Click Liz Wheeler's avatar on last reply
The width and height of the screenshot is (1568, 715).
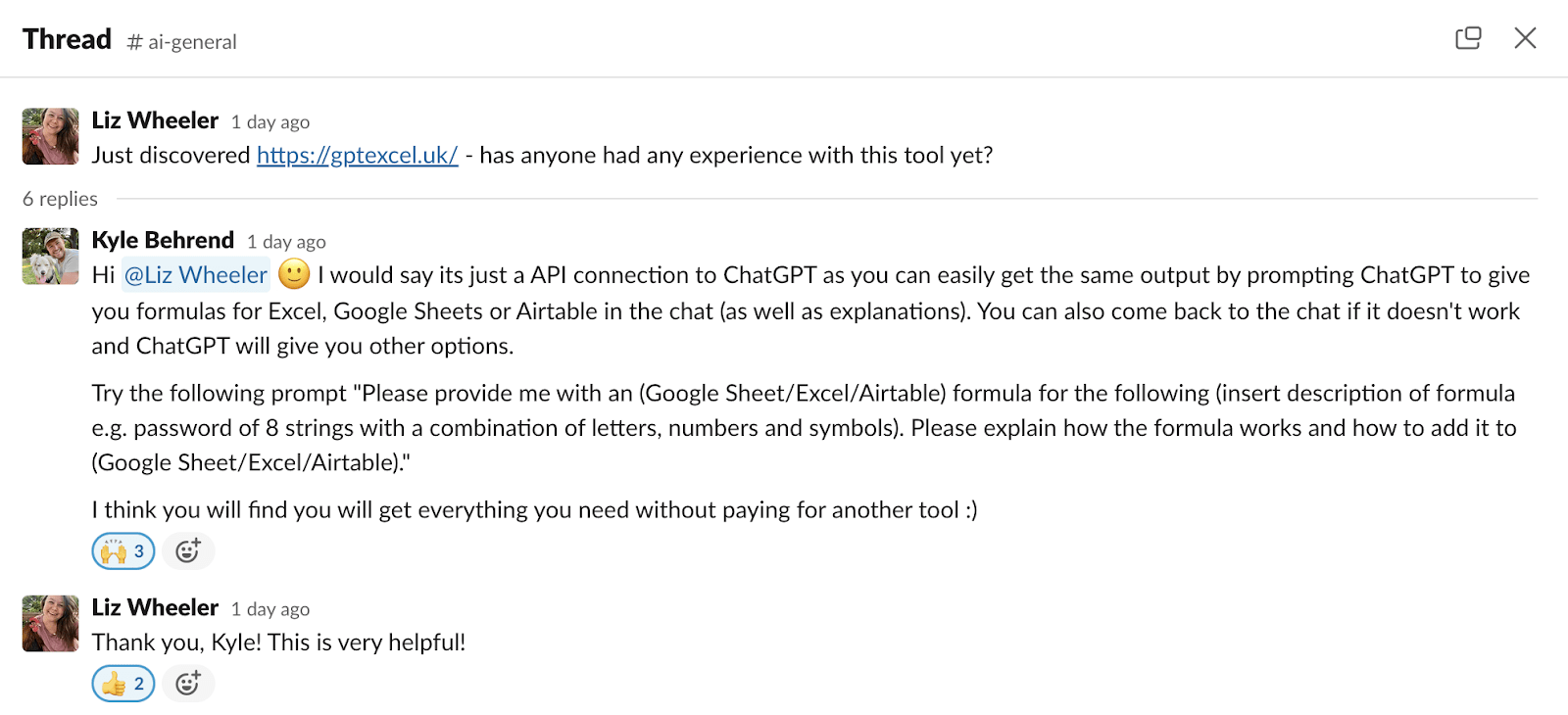coord(50,623)
